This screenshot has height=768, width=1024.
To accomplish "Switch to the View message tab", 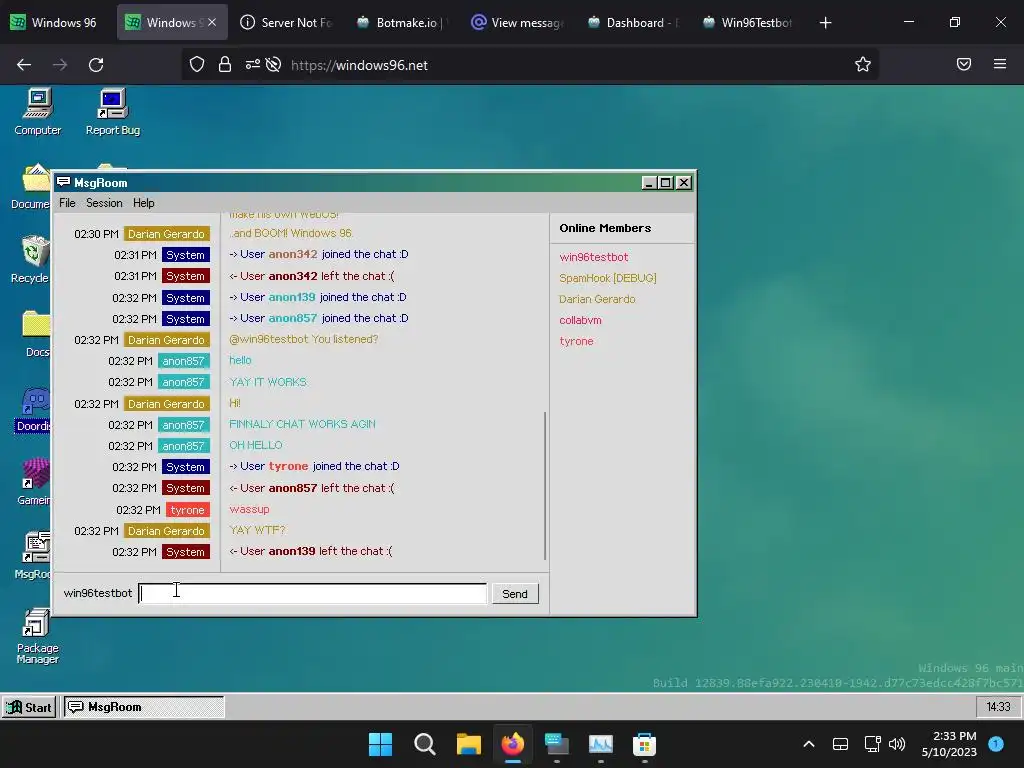I will pos(517,22).
